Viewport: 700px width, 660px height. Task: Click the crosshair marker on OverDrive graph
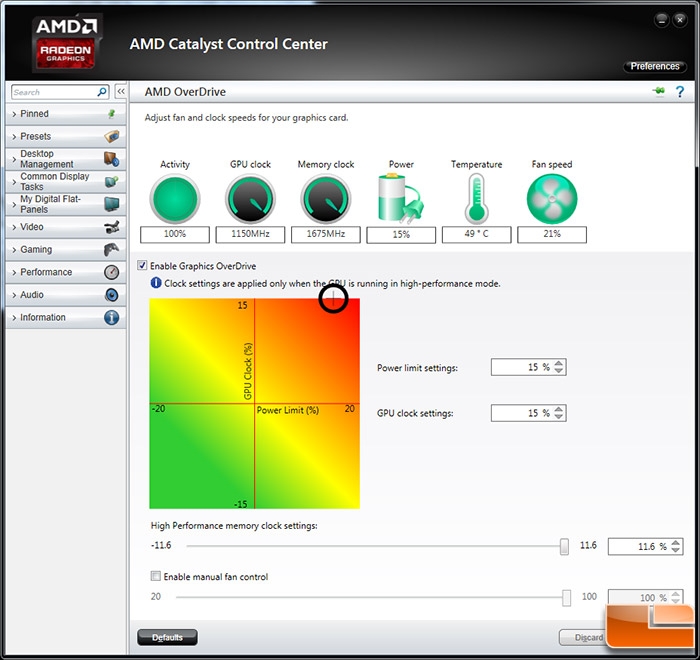click(333, 299)
